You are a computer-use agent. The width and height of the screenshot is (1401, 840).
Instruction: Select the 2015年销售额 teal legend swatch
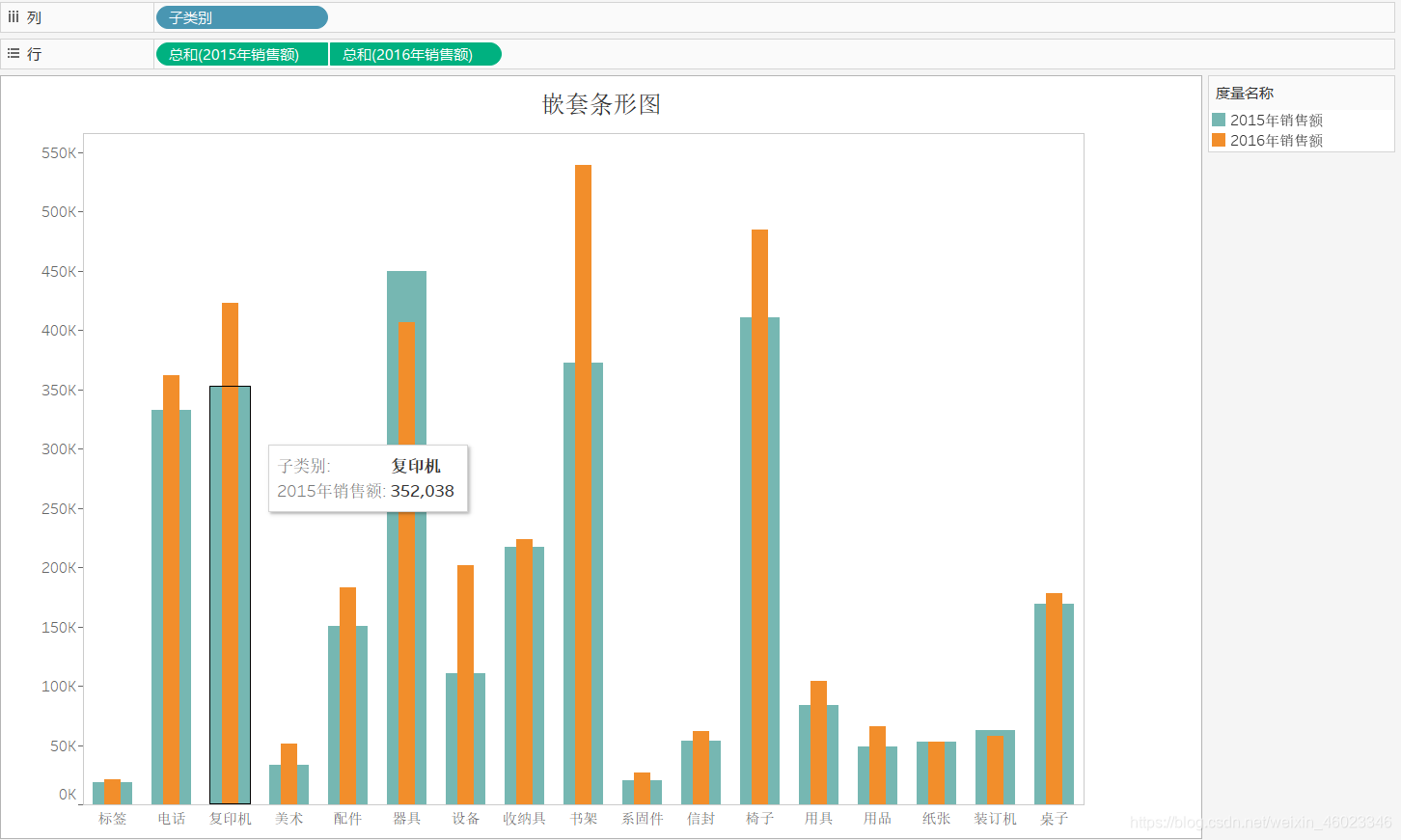pyautogui.click(x=1219, y=120)
